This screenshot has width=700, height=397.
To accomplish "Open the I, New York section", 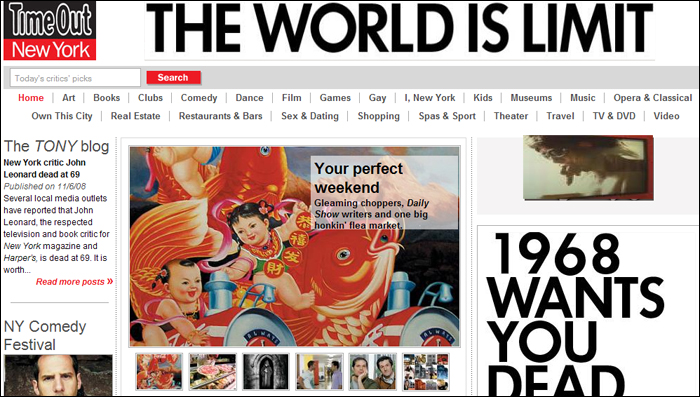I will point(429,98).
